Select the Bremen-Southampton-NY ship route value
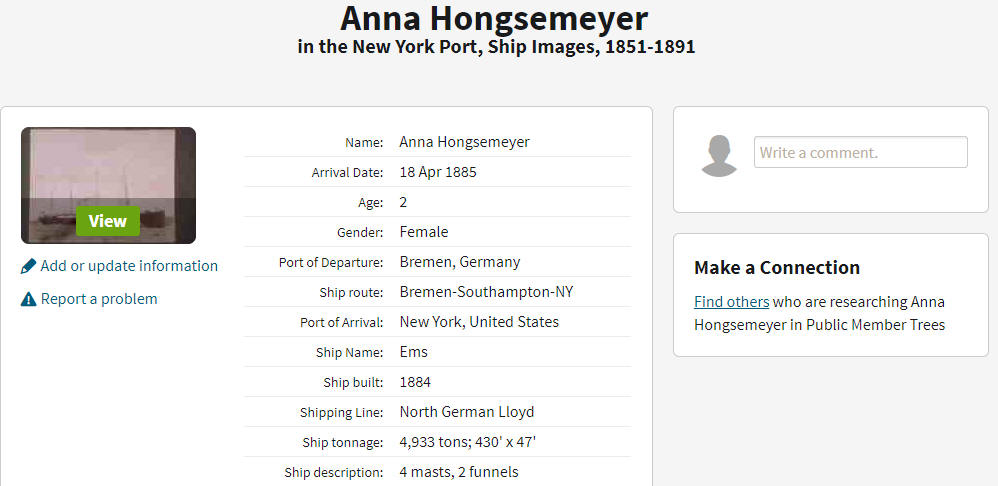This screenshot has width=998, height=486. (486, 292)
